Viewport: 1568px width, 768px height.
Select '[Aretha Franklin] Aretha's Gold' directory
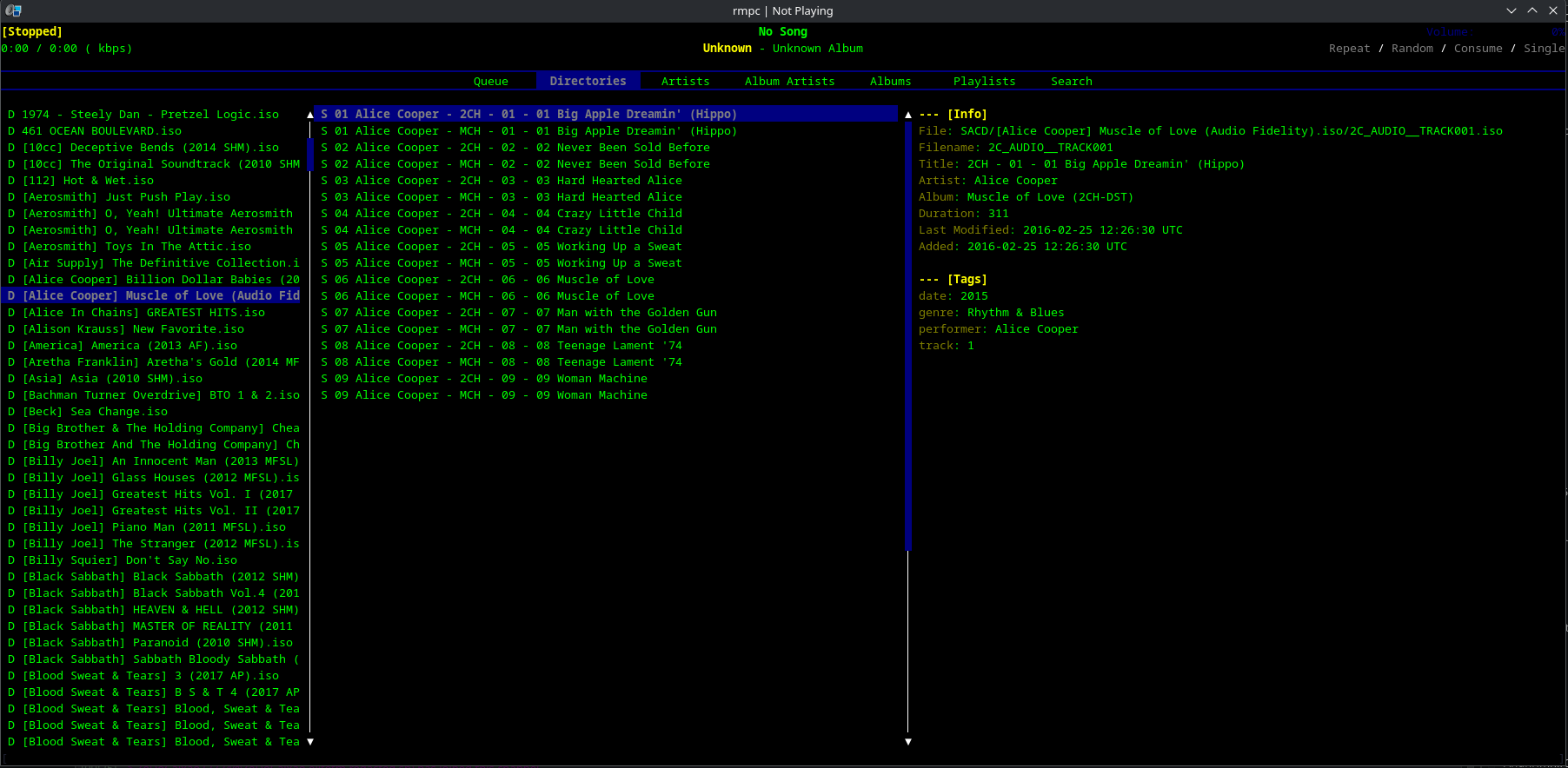tap(154, 362)
